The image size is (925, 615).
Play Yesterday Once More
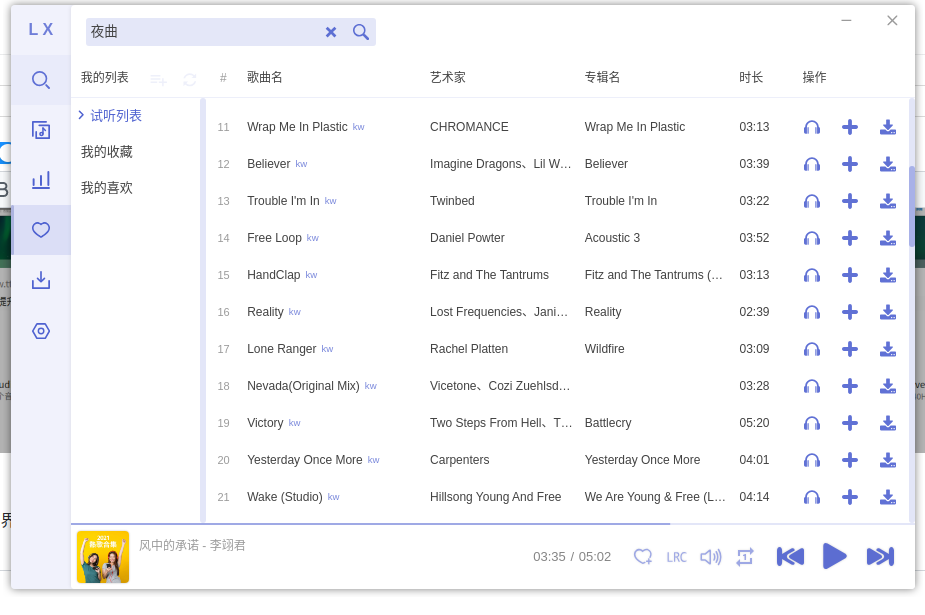[x=812, y=460]
